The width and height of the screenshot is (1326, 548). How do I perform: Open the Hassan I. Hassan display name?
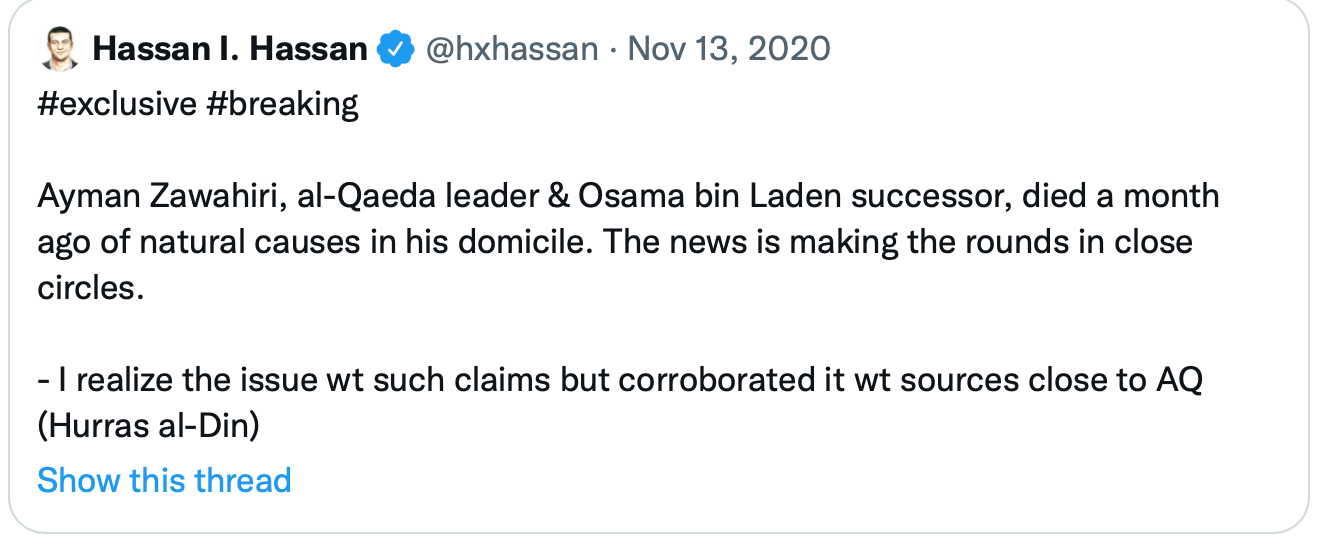pyautogui.click(x=230, y=49)
